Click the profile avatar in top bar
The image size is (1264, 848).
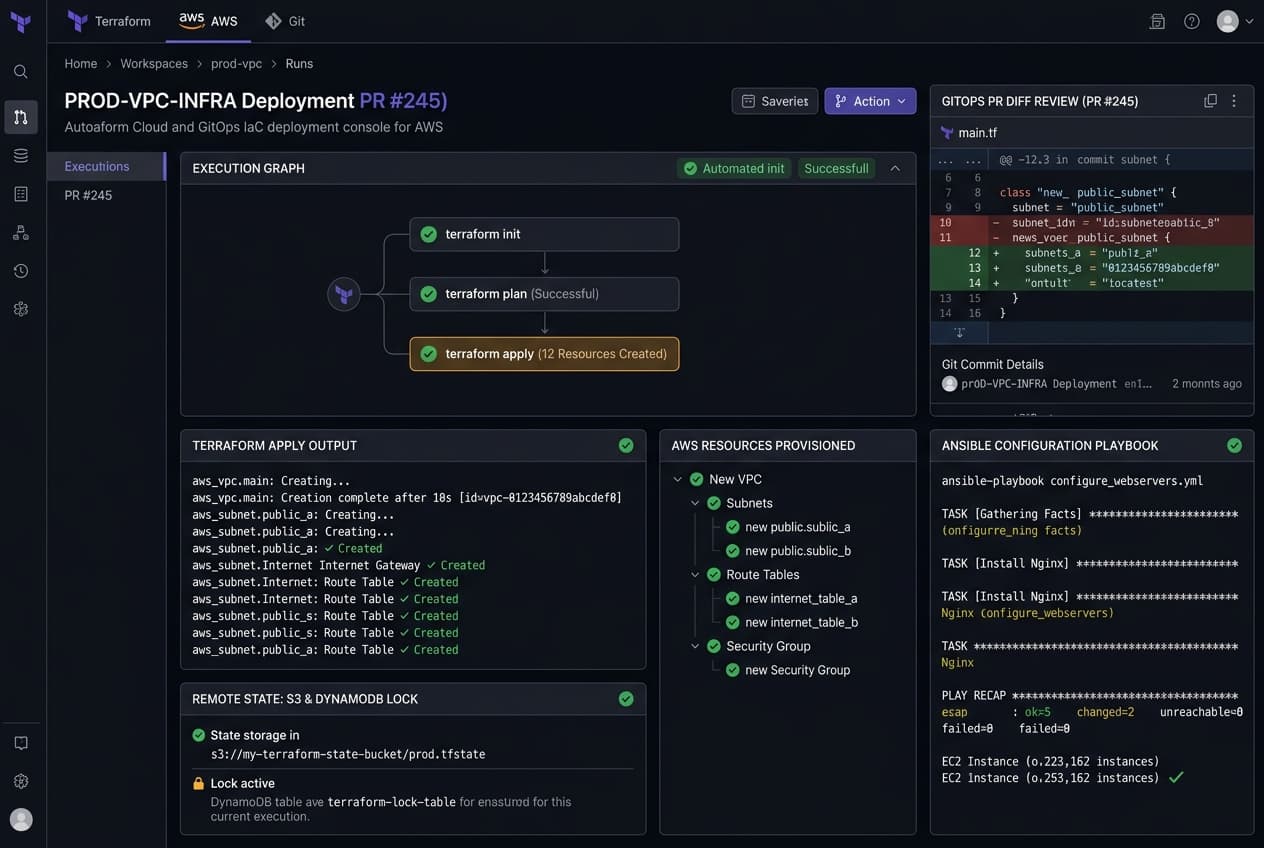1228,21
